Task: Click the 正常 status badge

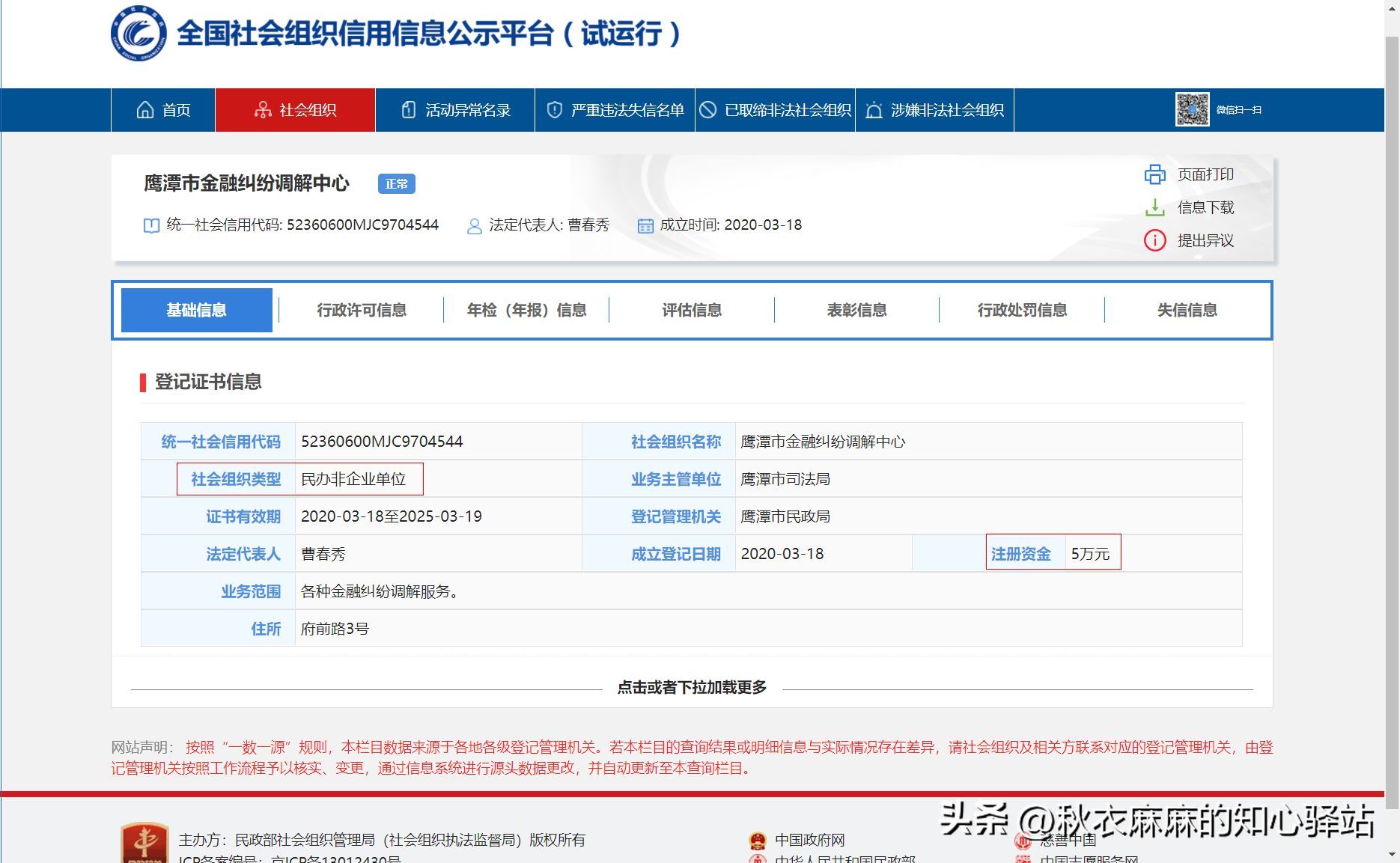Action: 398,183
